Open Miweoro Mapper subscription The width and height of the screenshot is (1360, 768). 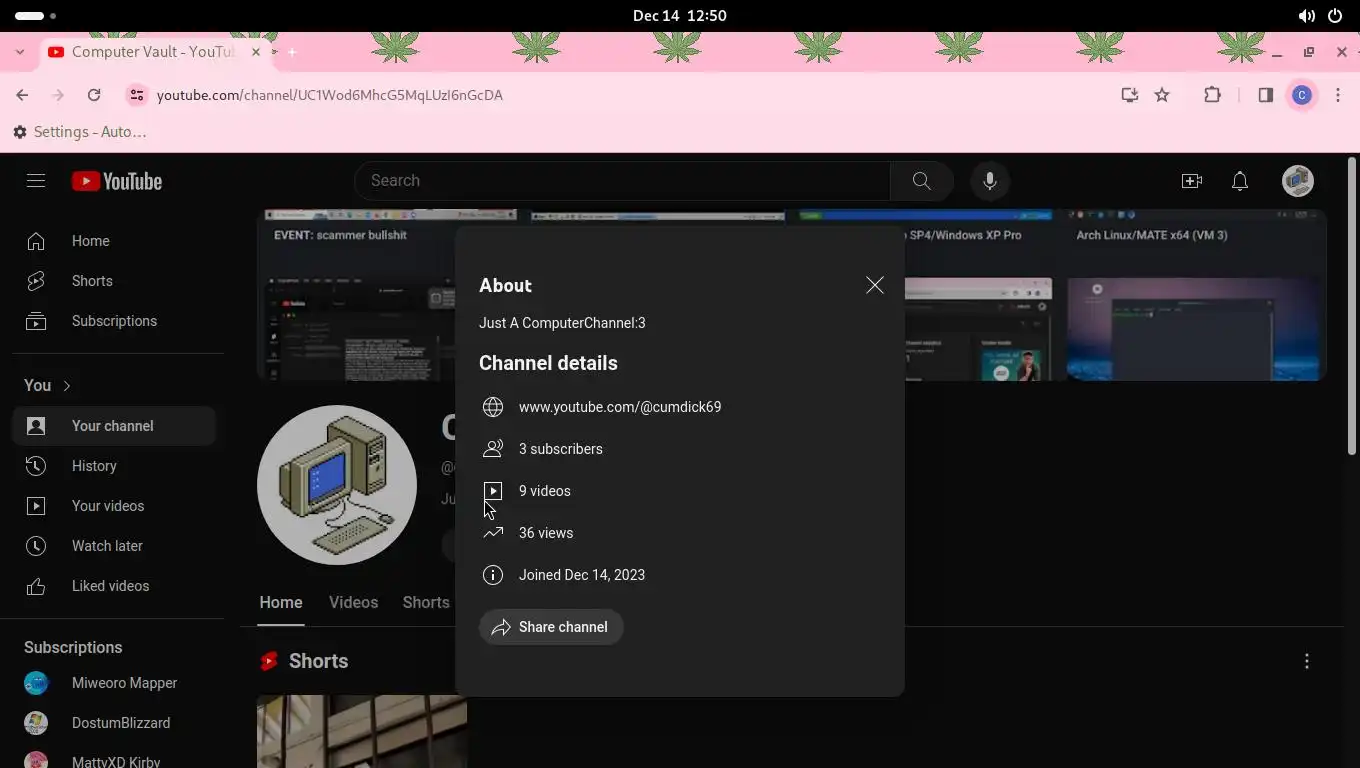[114, 683]
